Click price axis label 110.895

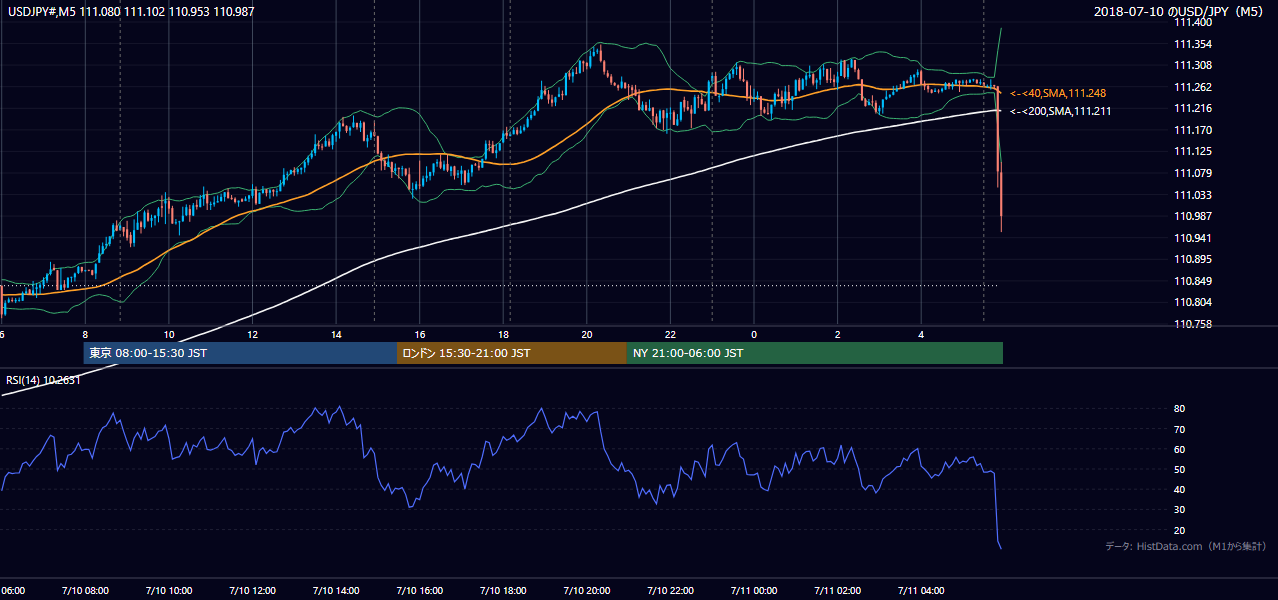click(1193, 259)
